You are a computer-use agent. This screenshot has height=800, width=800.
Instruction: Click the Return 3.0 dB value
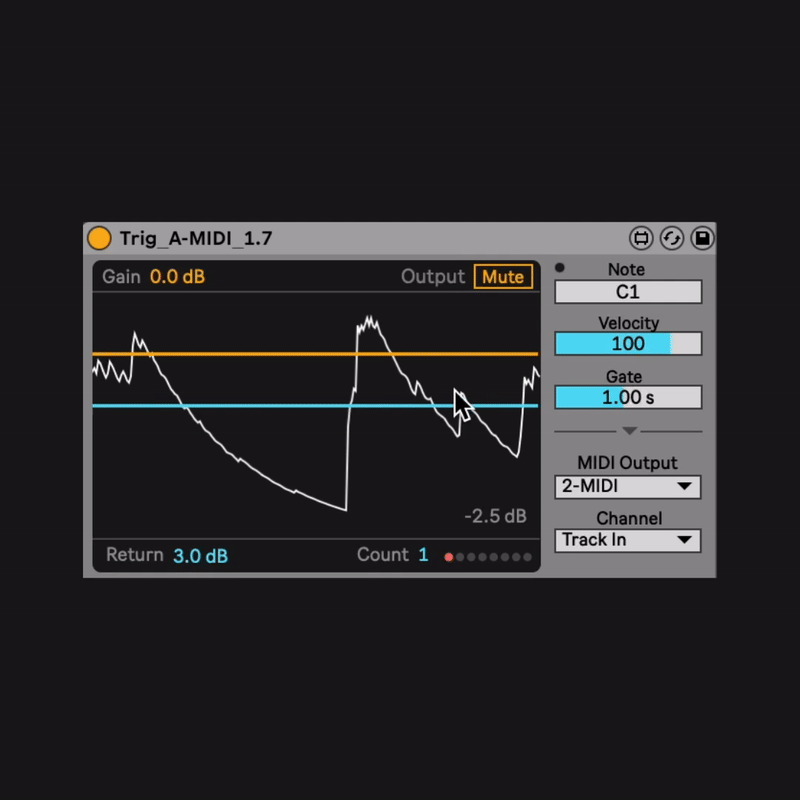click(200, 556)
